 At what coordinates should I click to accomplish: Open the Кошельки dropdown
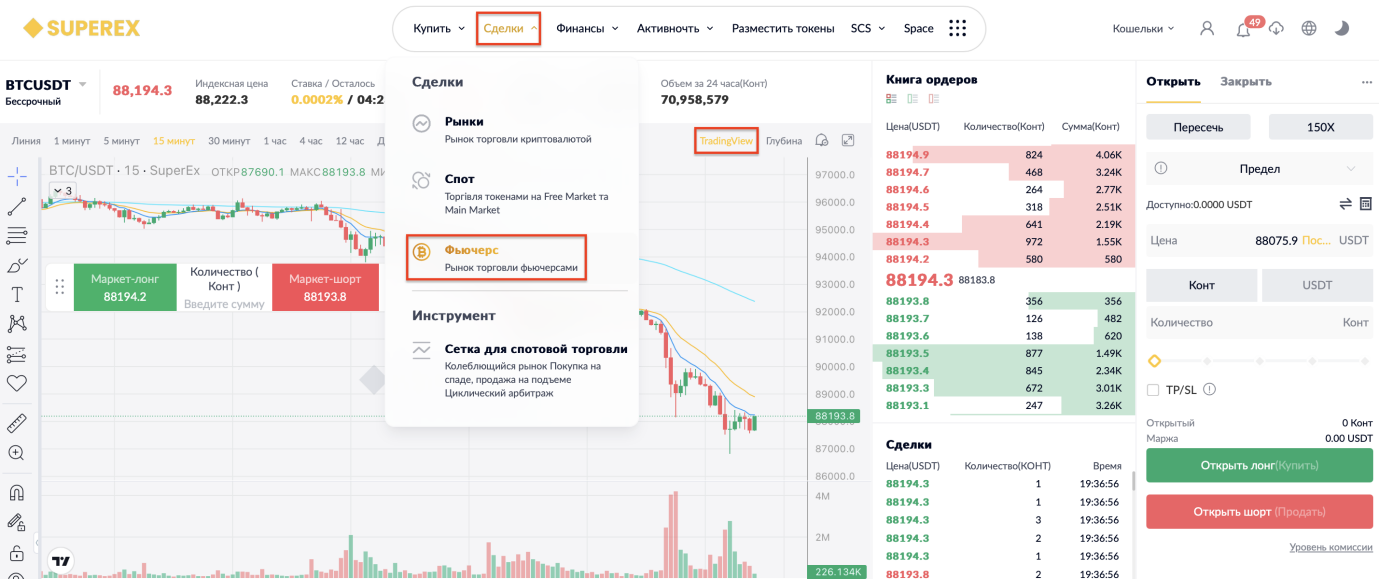click(x=1143, y=28)
